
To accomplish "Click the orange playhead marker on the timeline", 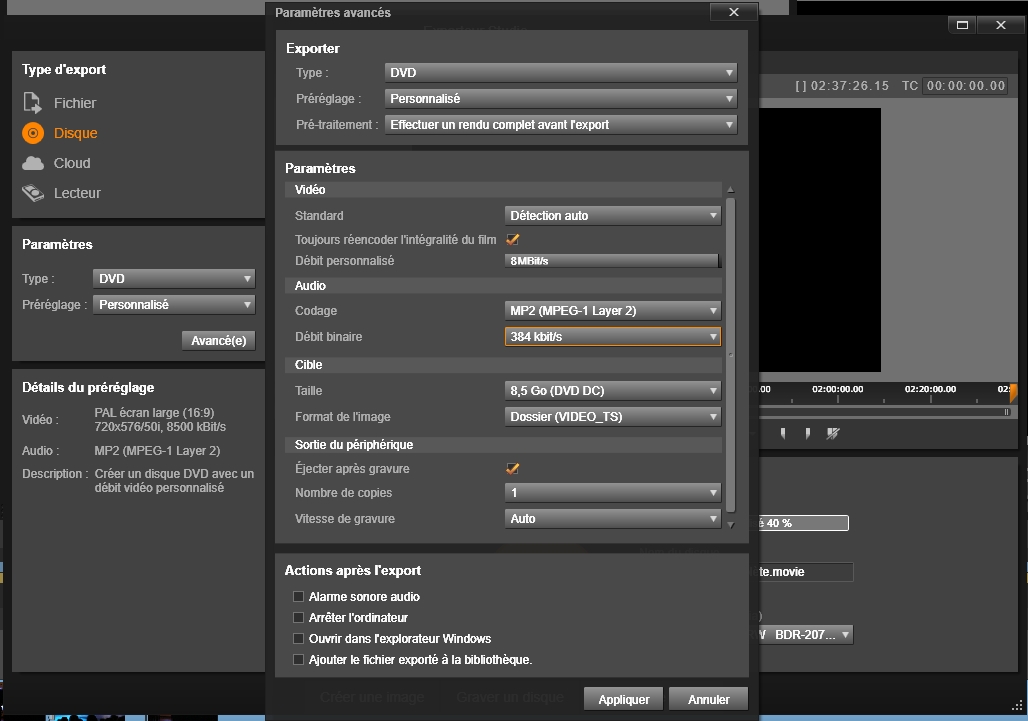I will coord(1013,391).
